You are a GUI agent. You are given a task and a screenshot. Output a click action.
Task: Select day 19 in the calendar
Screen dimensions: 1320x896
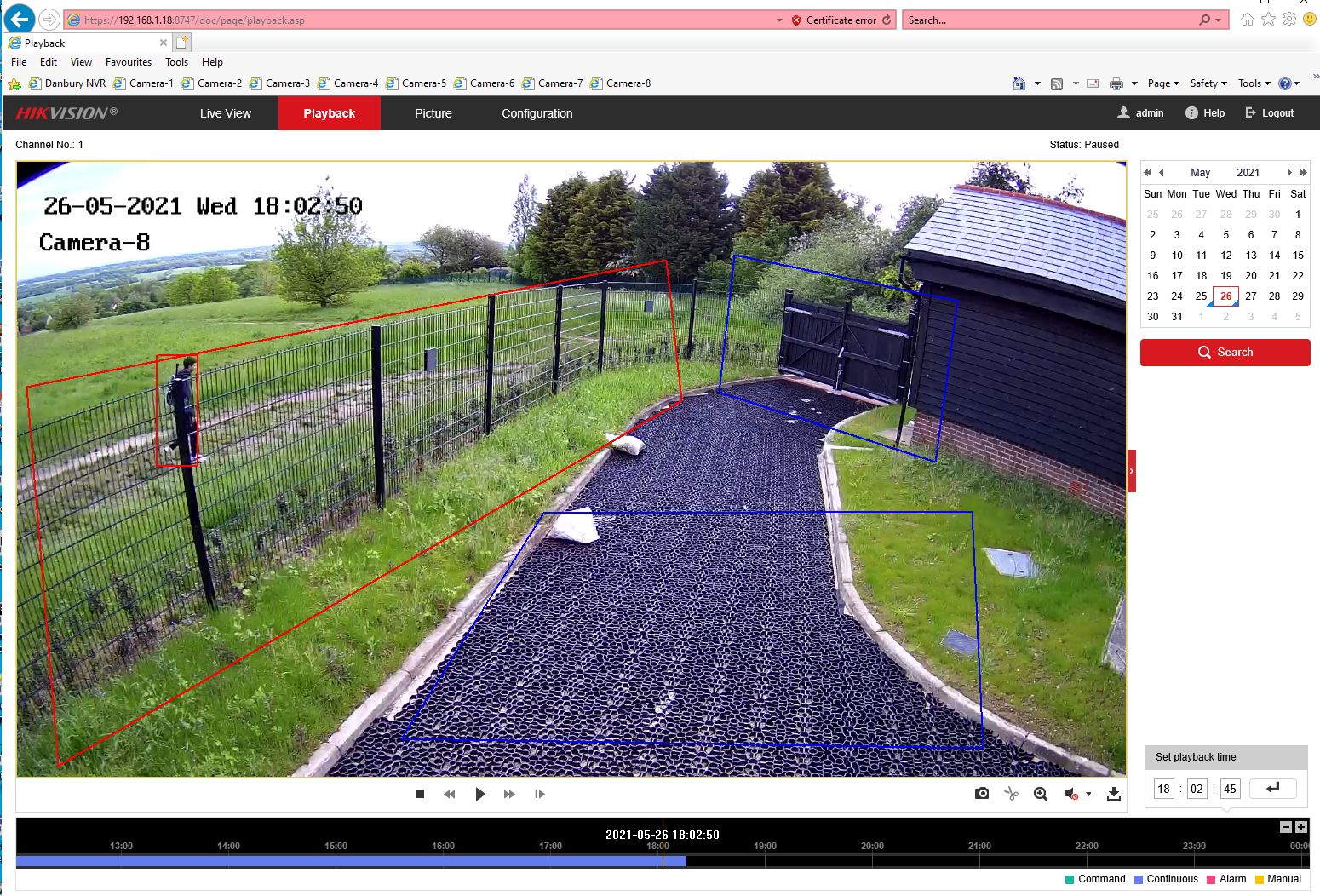pyautogui.click(x=1225, y=275)
